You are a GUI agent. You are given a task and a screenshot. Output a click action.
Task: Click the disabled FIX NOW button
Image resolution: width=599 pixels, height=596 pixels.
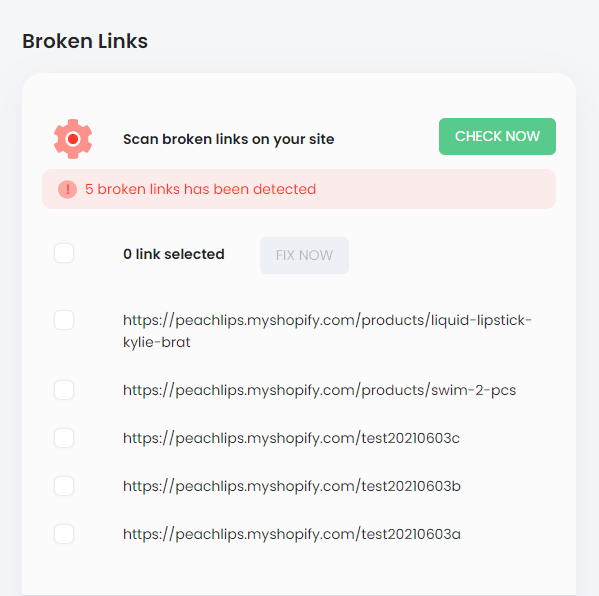[304, 255]
